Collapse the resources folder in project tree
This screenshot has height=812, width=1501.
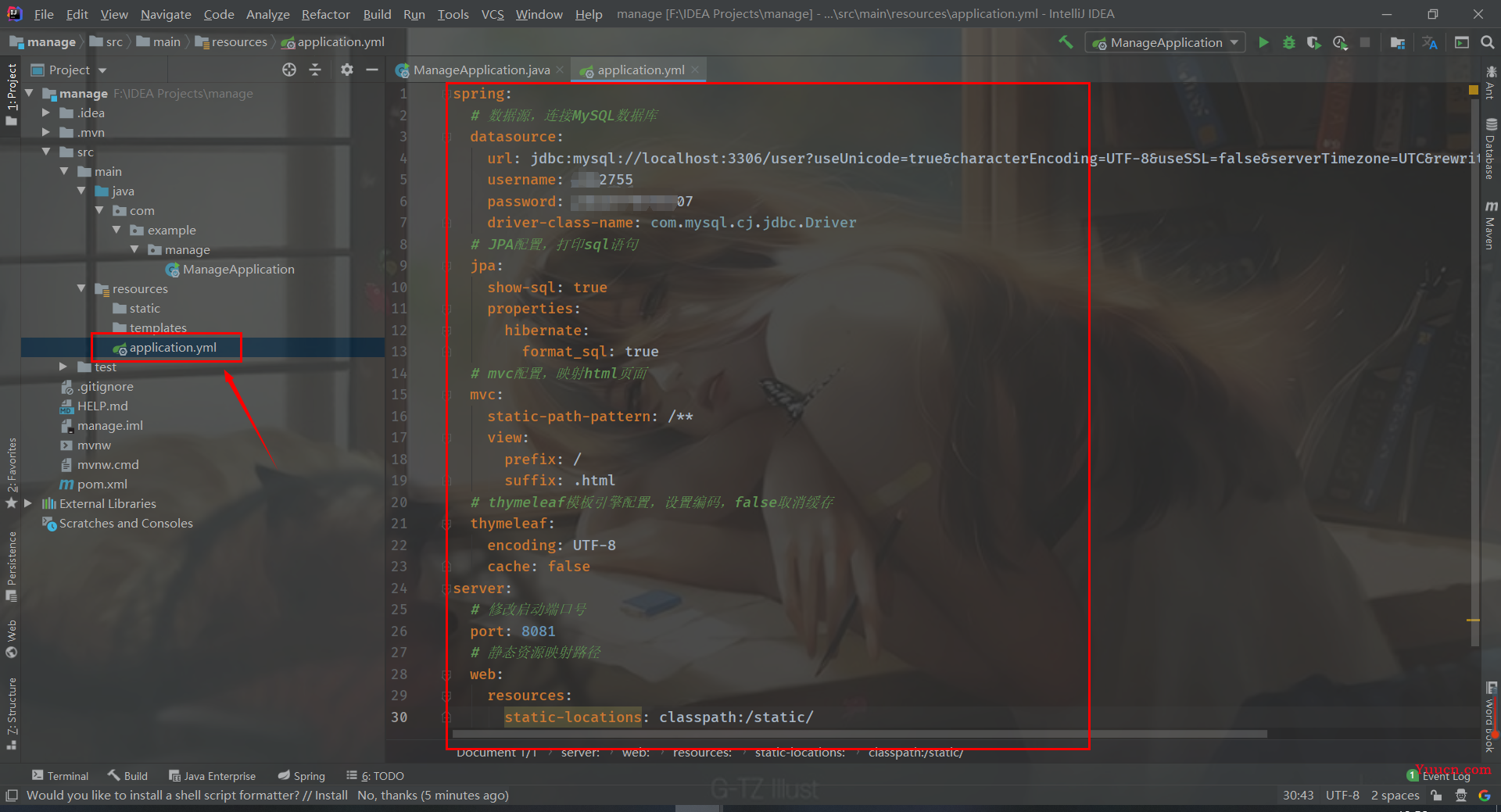(x=81, y=288)
